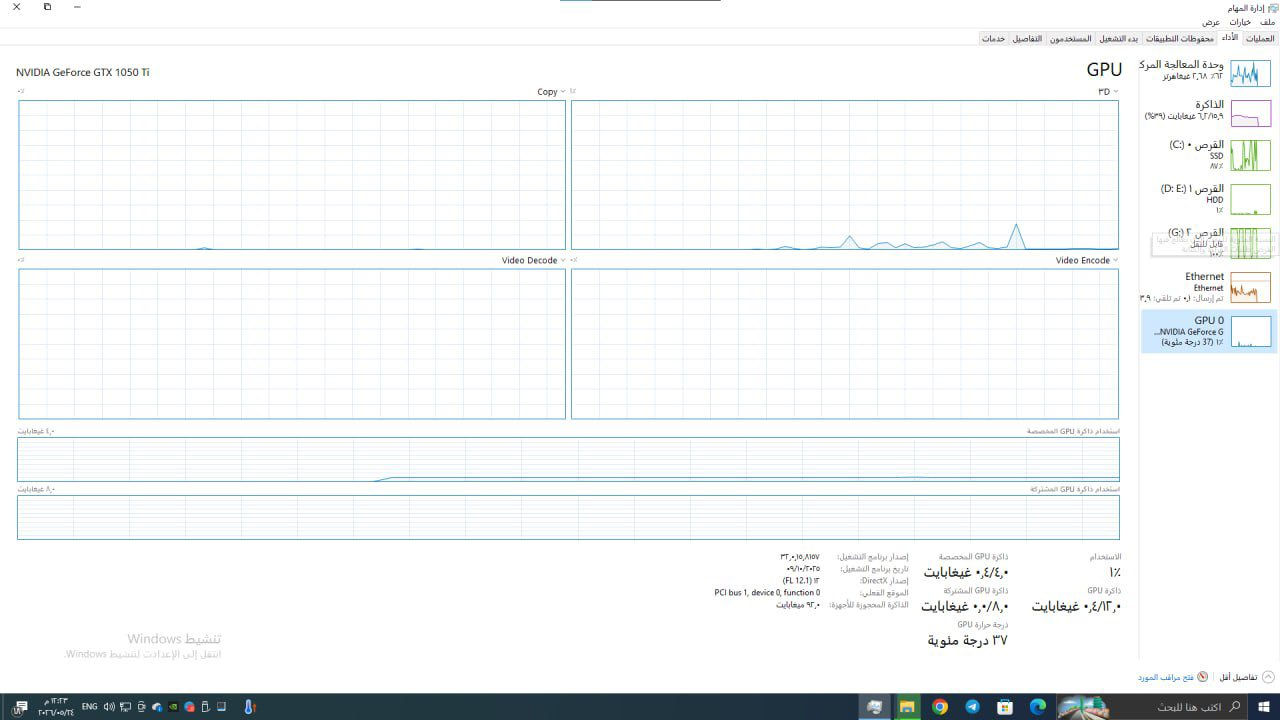Click the Task Manager taskbar button

click(875, 707)
